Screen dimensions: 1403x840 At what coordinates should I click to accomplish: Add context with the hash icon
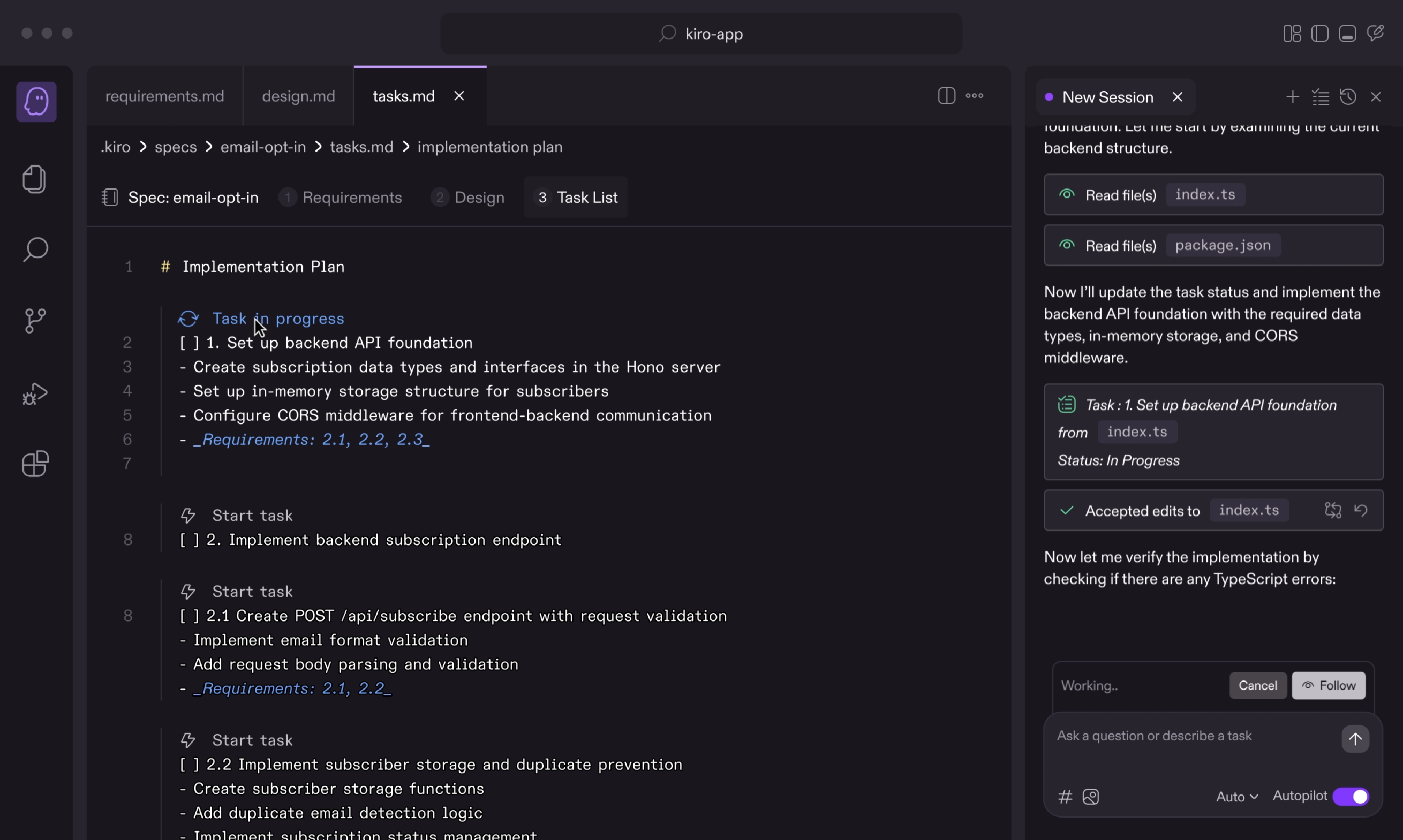click(x=1066, y=797)
